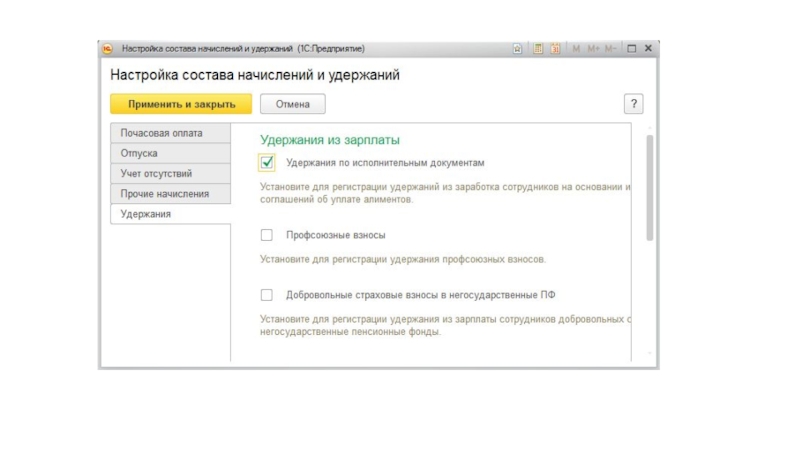800x450 pixels.
Task: Open the calendar icon in title bar
Action: 555,48
